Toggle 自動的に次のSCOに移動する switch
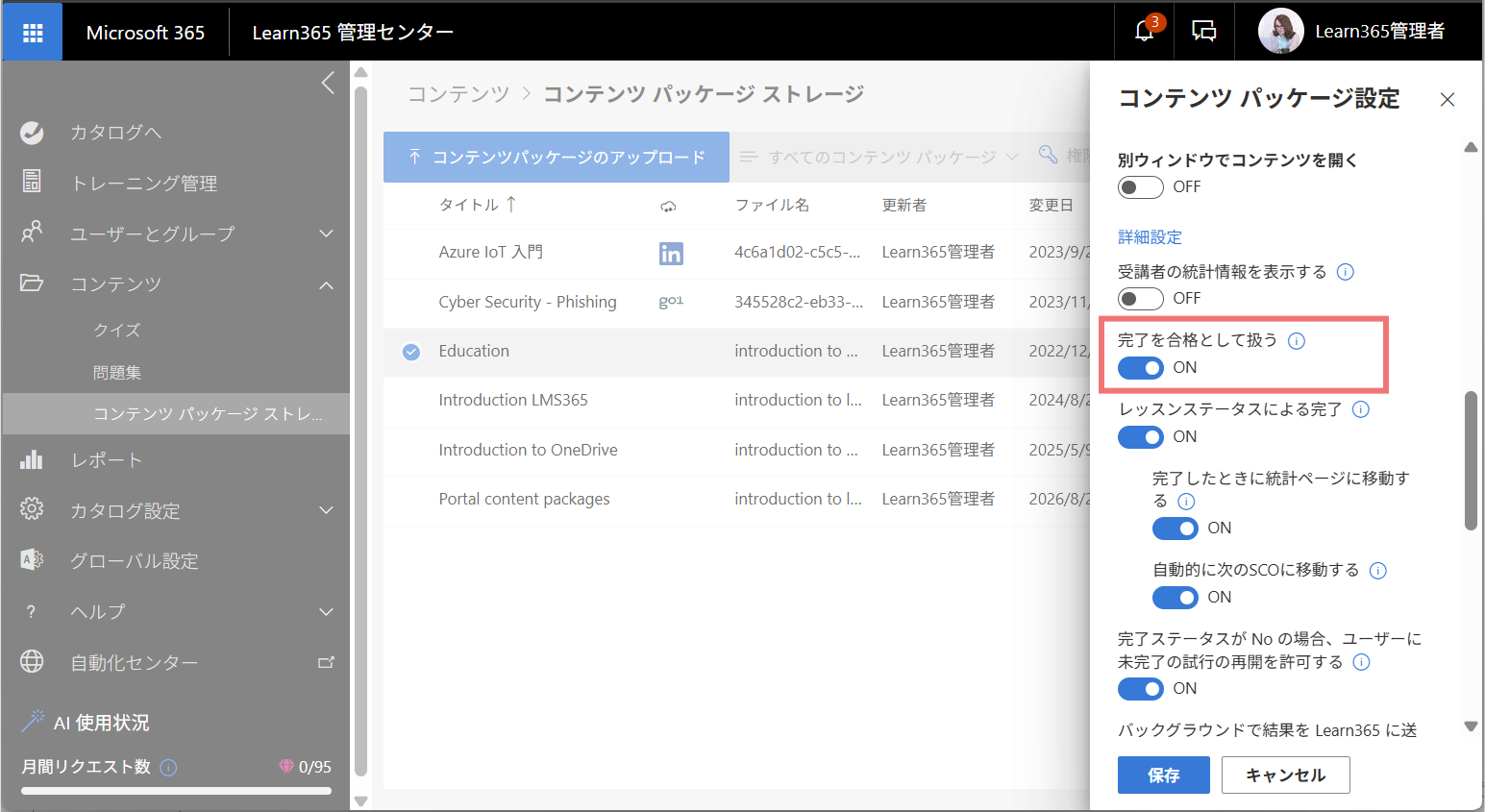This screenshot has width=1485, height=812. 1176,598
